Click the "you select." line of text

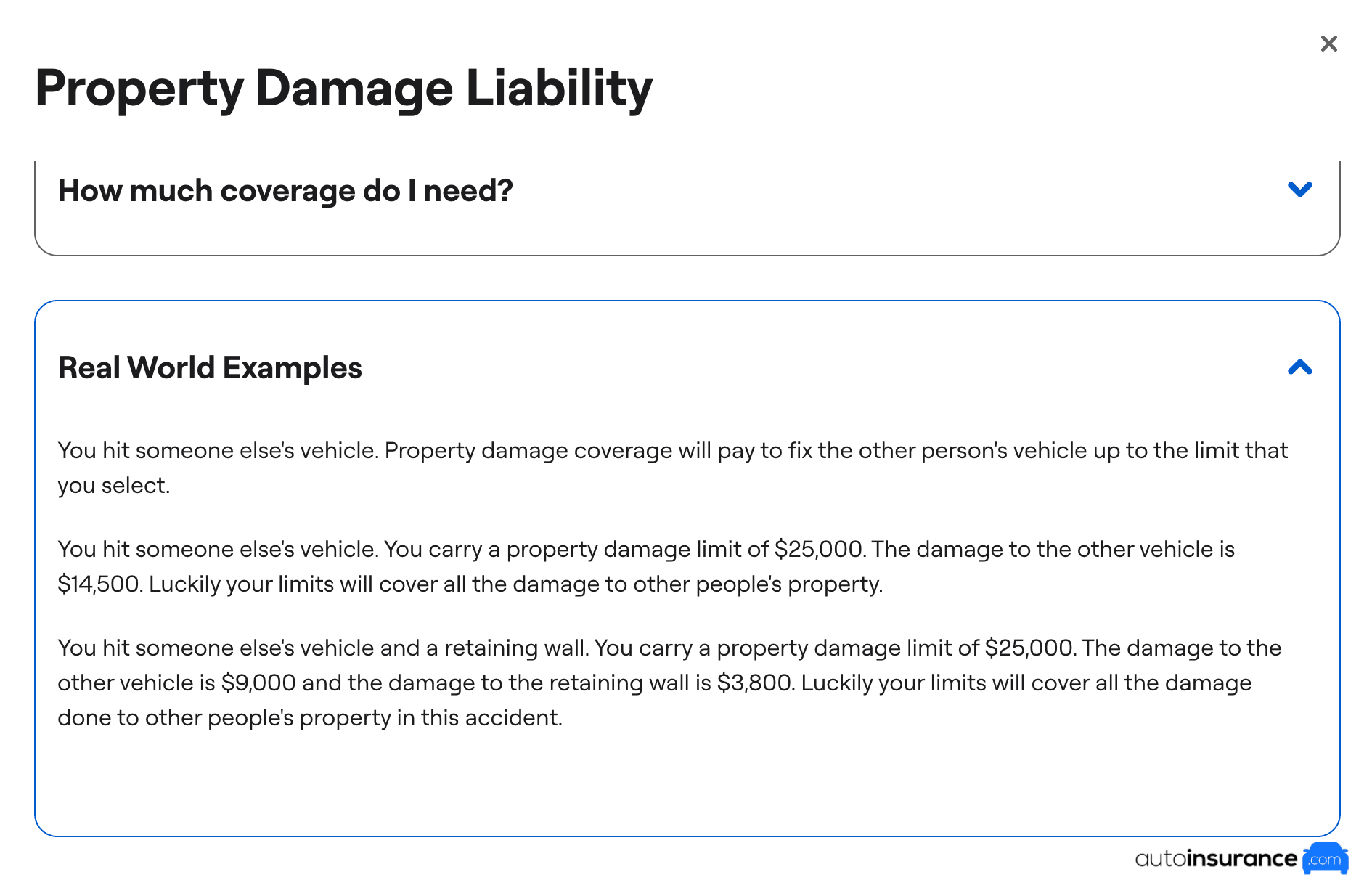point(114,486)
